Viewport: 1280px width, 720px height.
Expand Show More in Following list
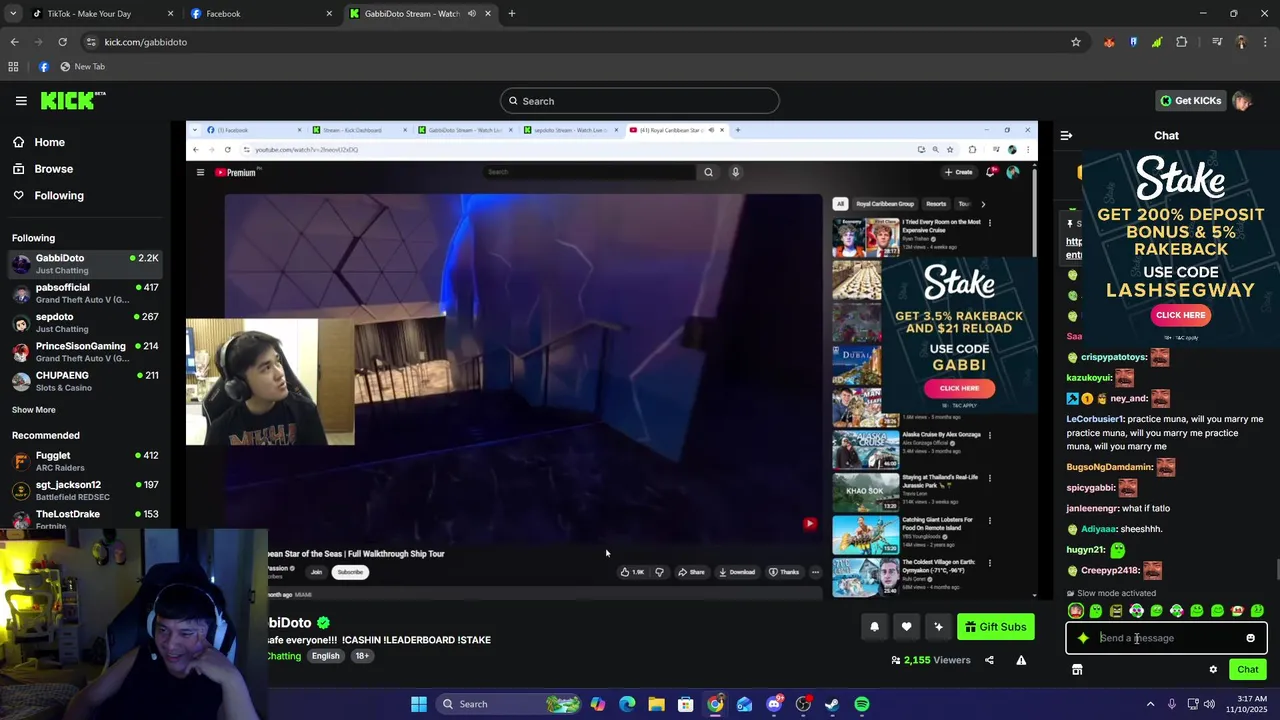pos(34,410)
